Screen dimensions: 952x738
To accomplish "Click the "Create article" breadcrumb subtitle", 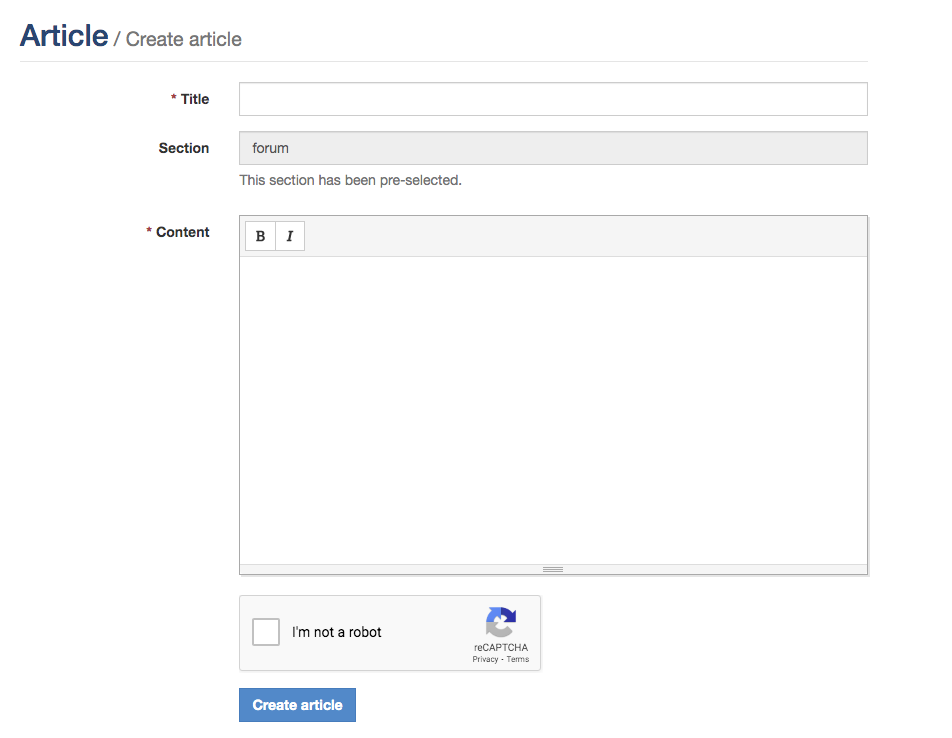I will coord(184,40).
